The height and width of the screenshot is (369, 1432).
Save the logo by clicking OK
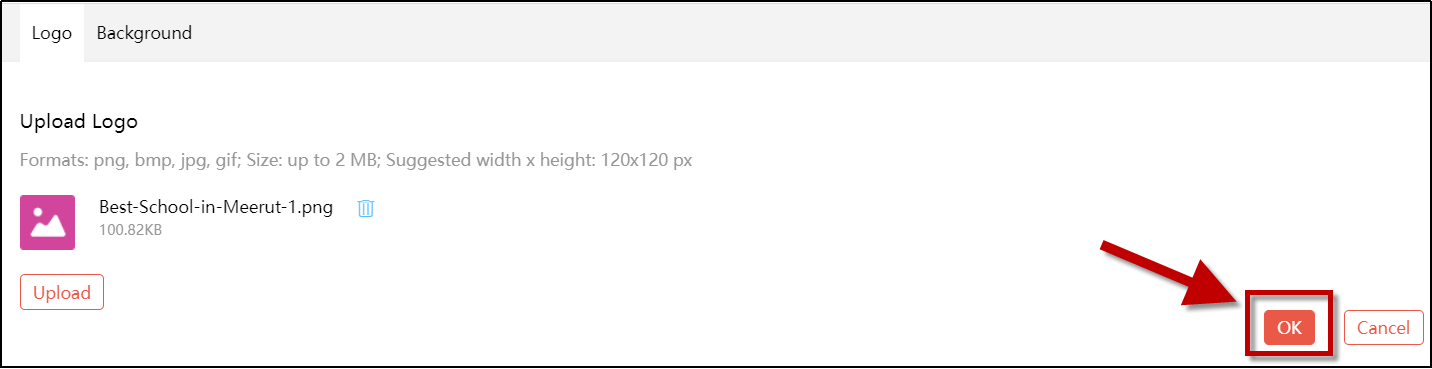coord(1289,327)
